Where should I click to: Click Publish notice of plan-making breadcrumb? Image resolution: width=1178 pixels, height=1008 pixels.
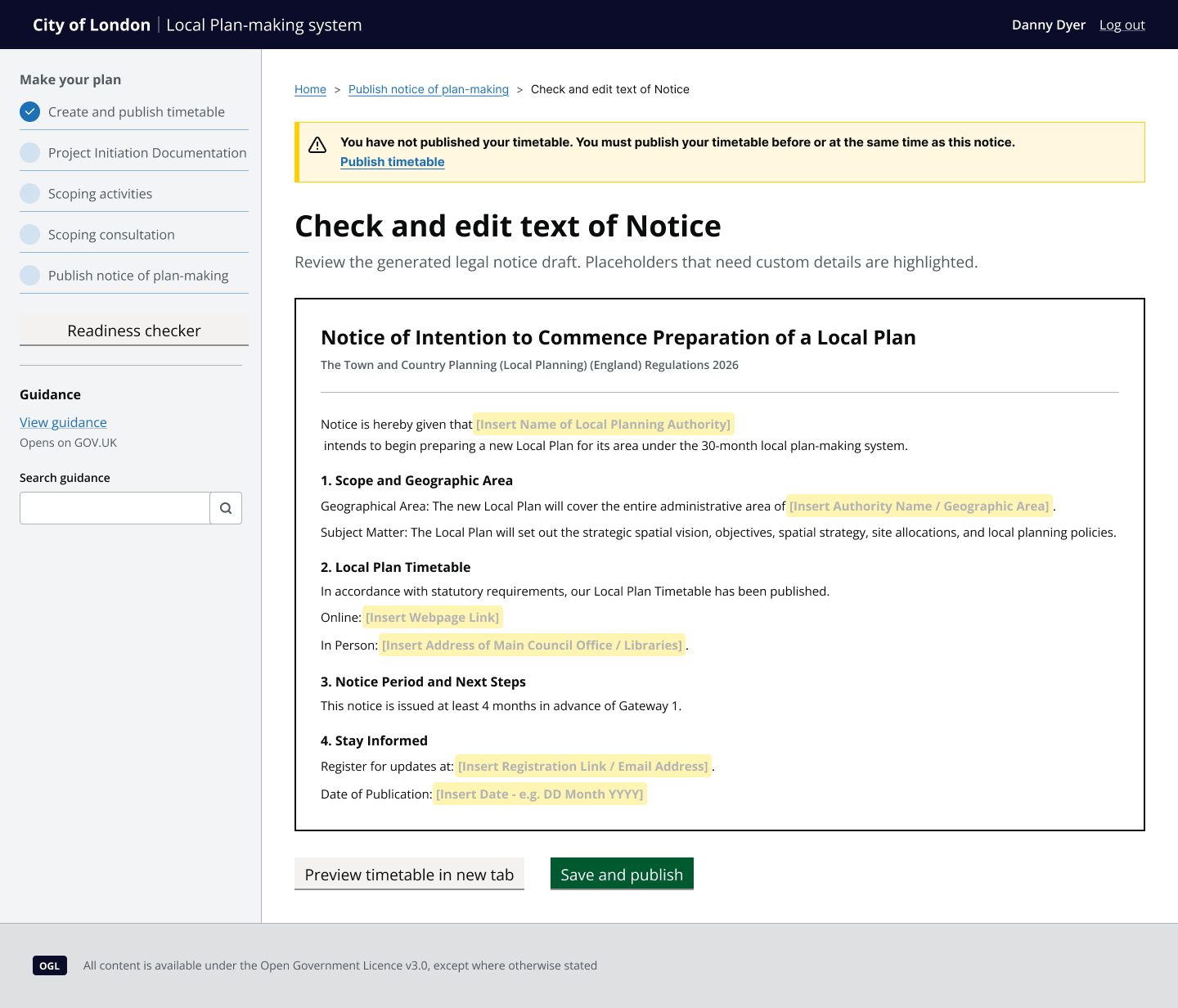pyautogui.click(x=429, y=89)
